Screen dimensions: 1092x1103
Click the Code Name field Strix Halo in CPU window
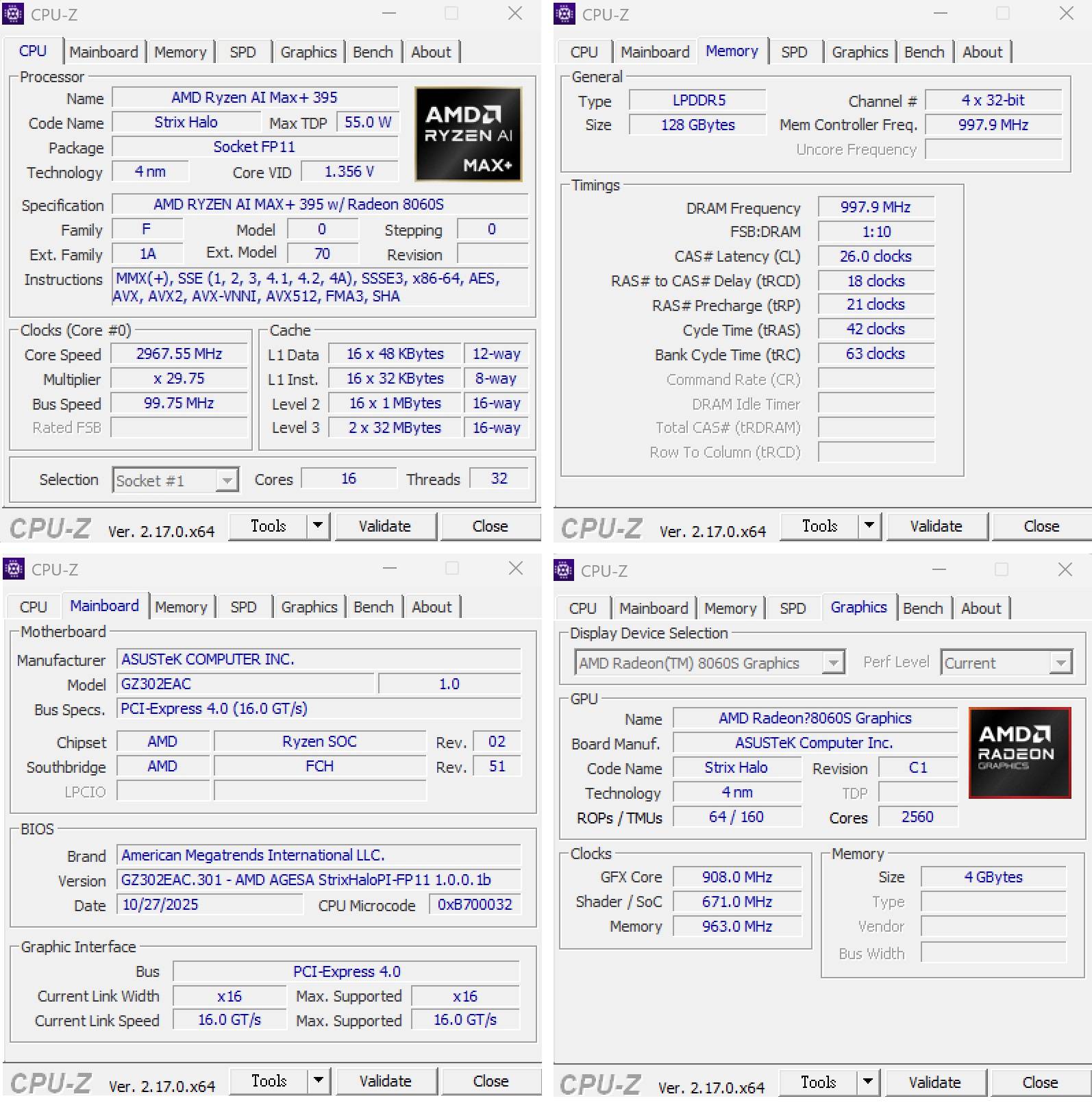point(186,122)
